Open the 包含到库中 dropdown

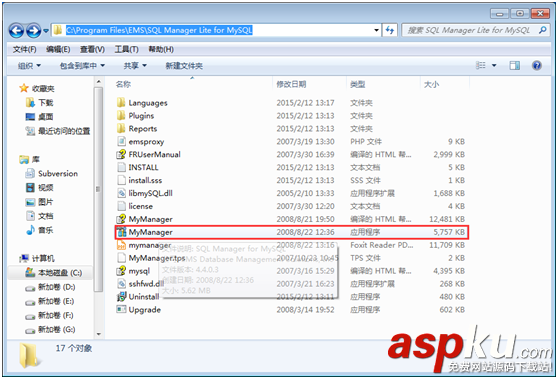(x=82, y=65)
